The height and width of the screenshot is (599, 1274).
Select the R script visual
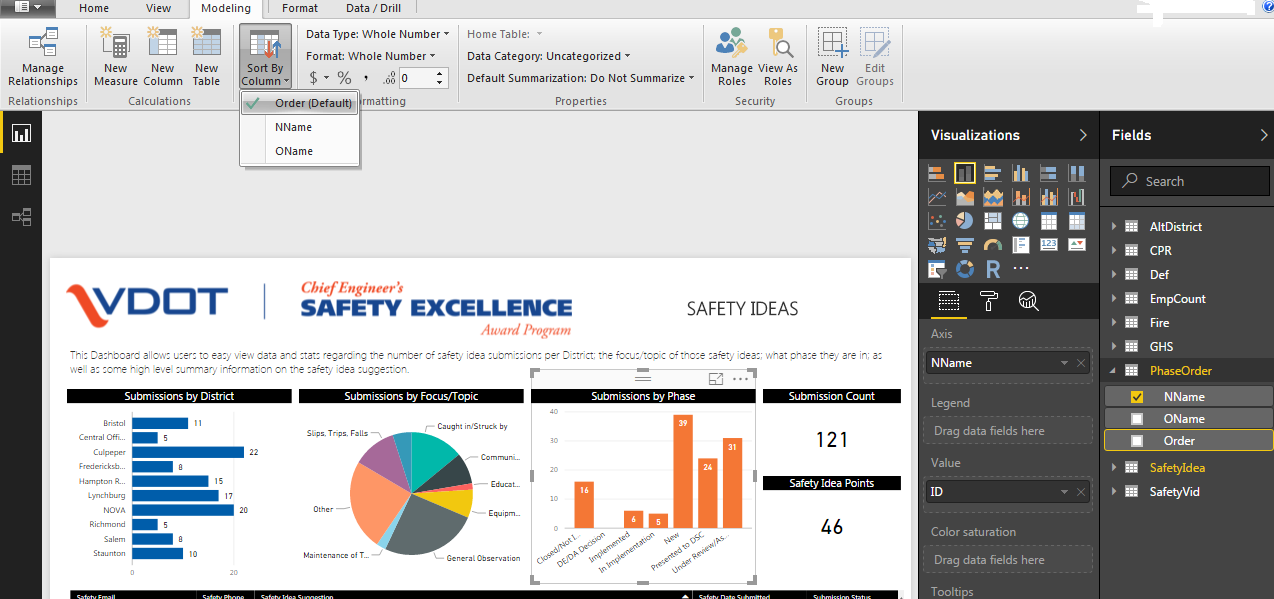pyautogui.click(x=993, y=269)
